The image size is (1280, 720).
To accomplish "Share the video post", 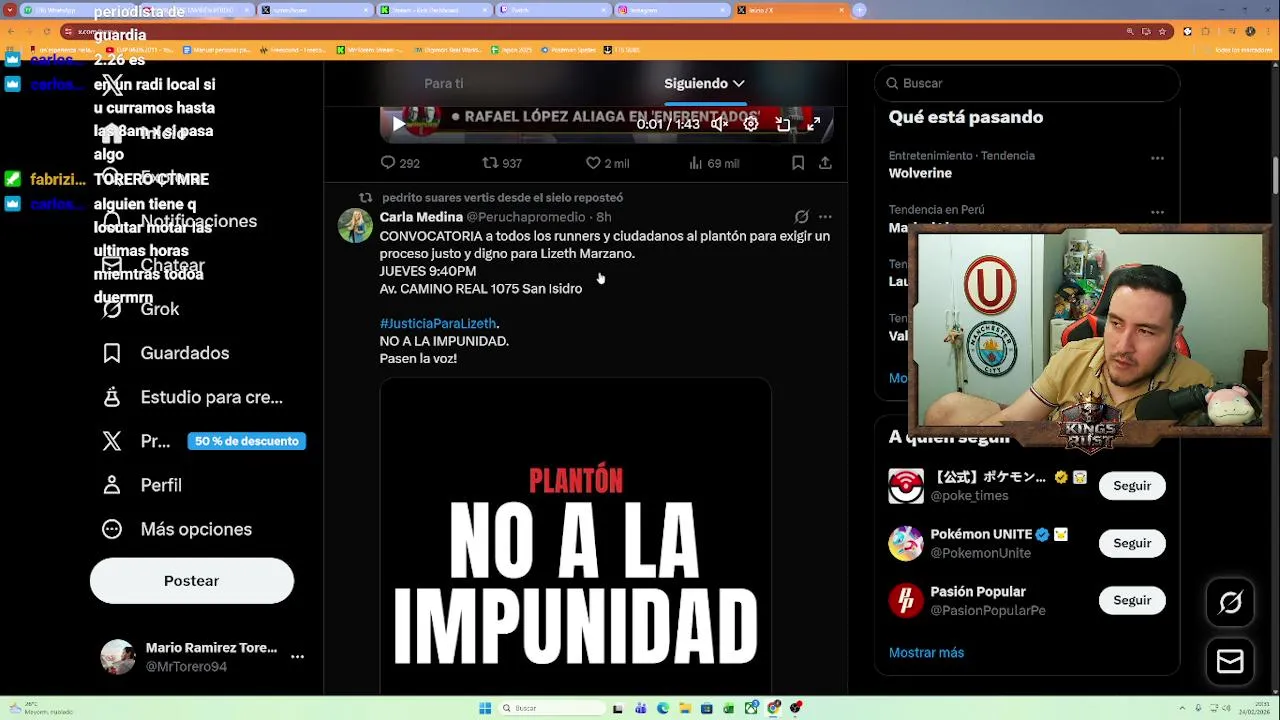I will pyautogui.click(x=825, y=163).
